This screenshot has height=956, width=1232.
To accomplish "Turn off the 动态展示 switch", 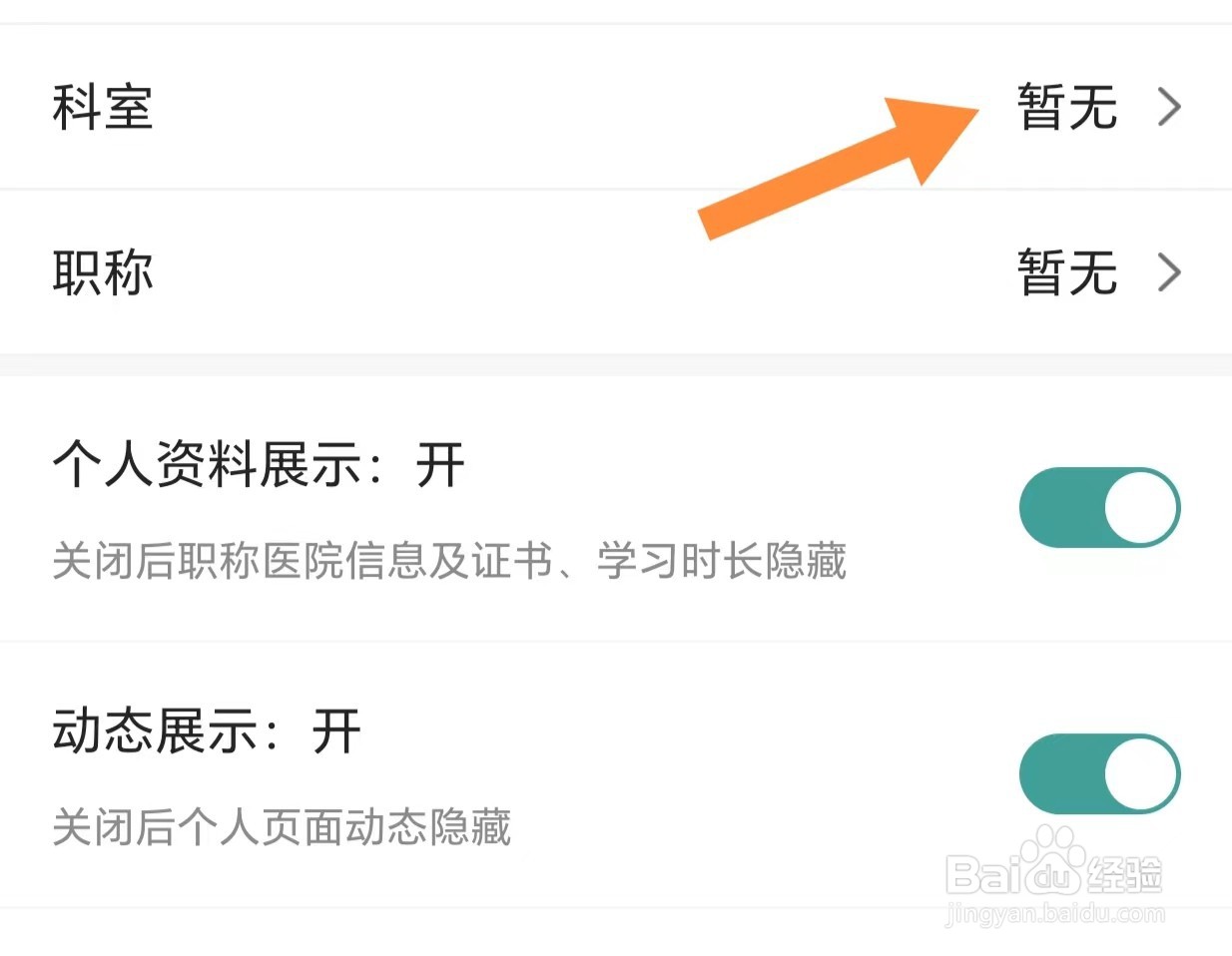I will click(1099, 773).
